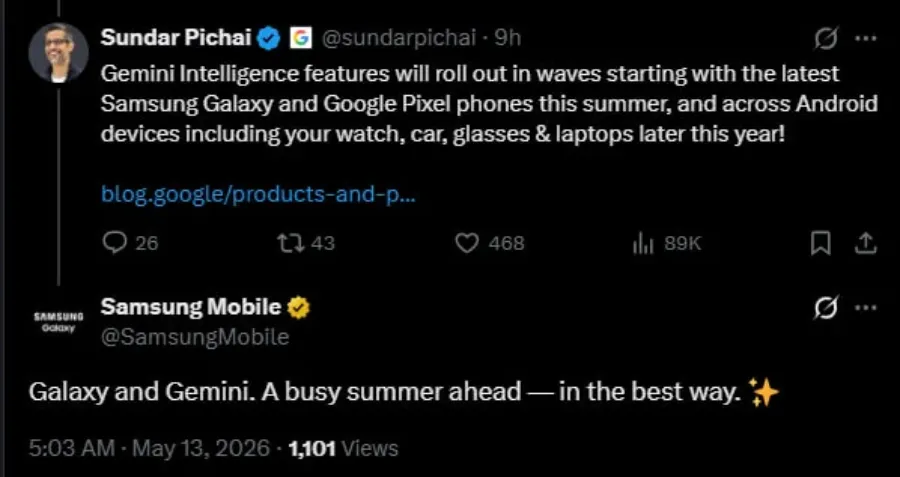This screenshot has width=900, height=477.
Task: Click the Sundar Pichai display name
Action: pyautogui.click(x=176, y=38)
